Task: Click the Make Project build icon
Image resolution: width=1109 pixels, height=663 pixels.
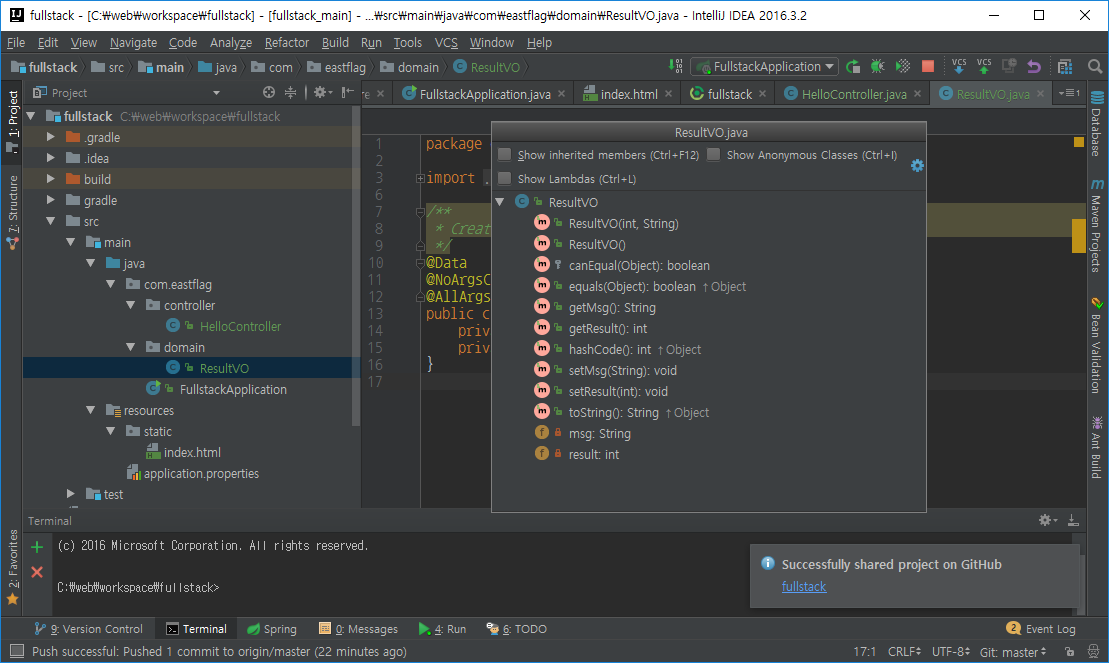Action: tap(675, 67)
